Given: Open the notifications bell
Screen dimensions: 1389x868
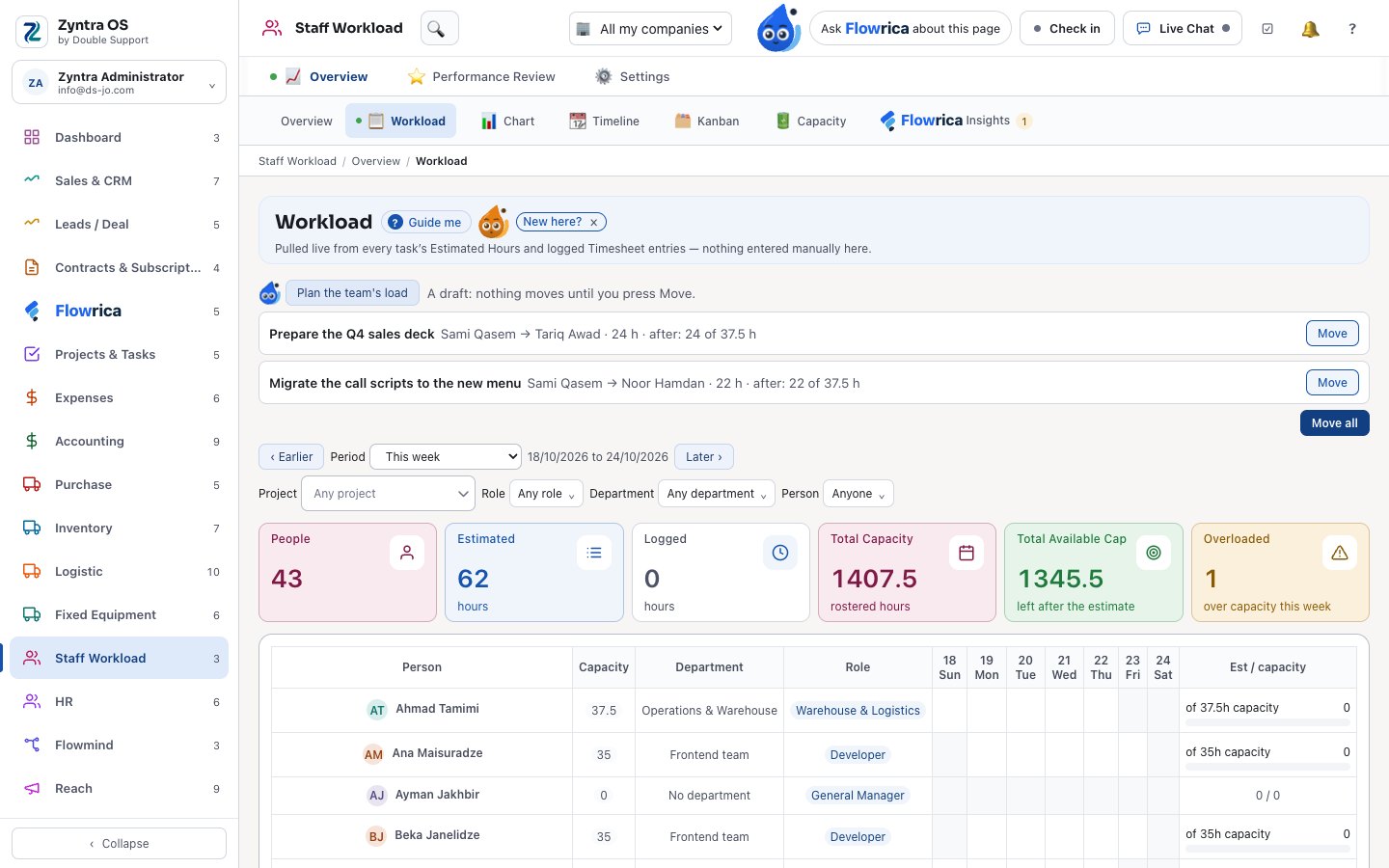Looking at the screenshot, I should tap(1310, 29).
